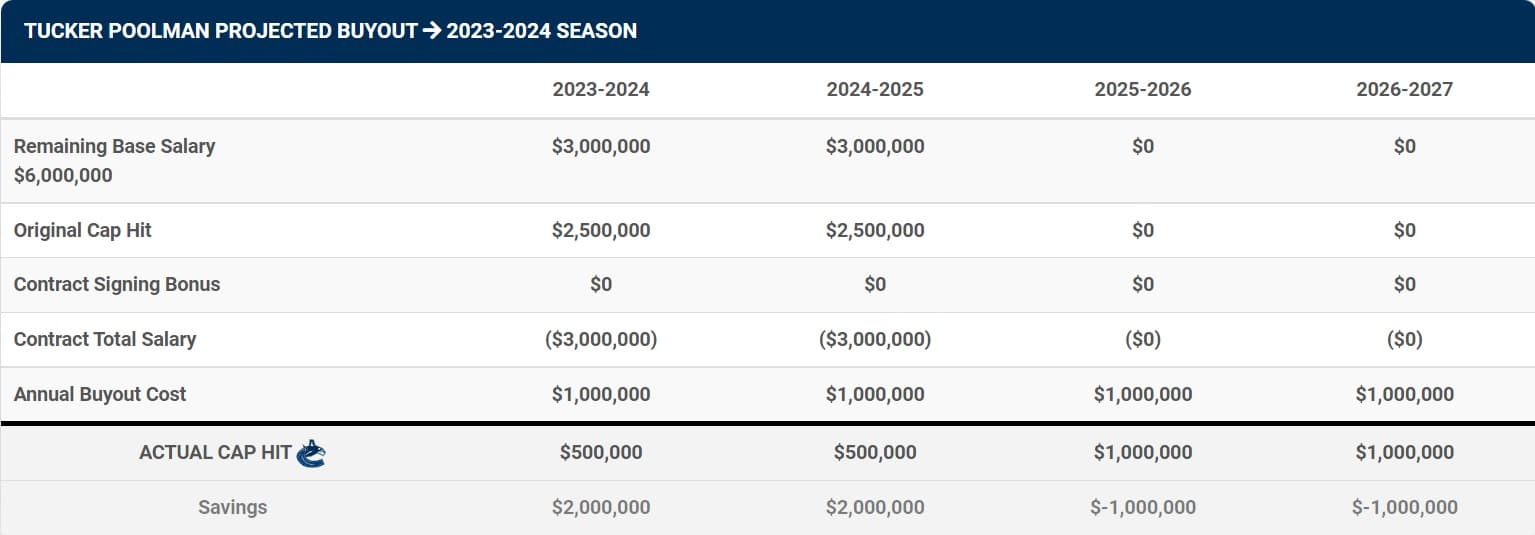Click the Tucker Poolman Projected Buyout header title

pyautogui.click(x=330, y=30)
